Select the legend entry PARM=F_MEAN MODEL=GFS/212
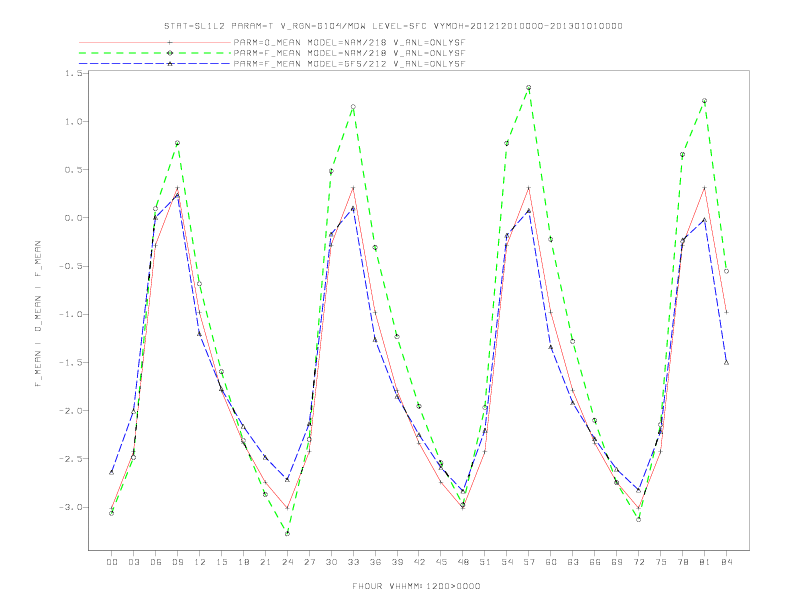The image size is (792, 612). 349,64
